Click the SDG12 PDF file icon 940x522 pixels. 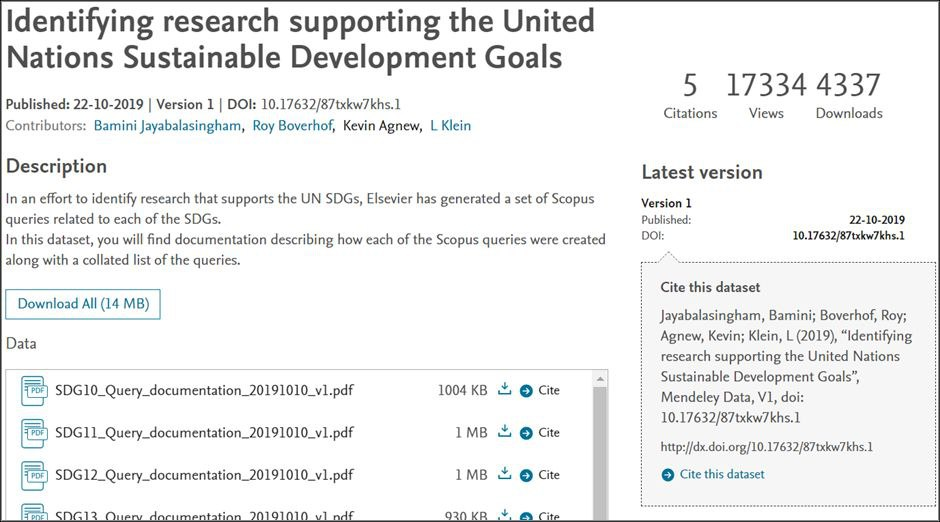(x=34, y=475)
